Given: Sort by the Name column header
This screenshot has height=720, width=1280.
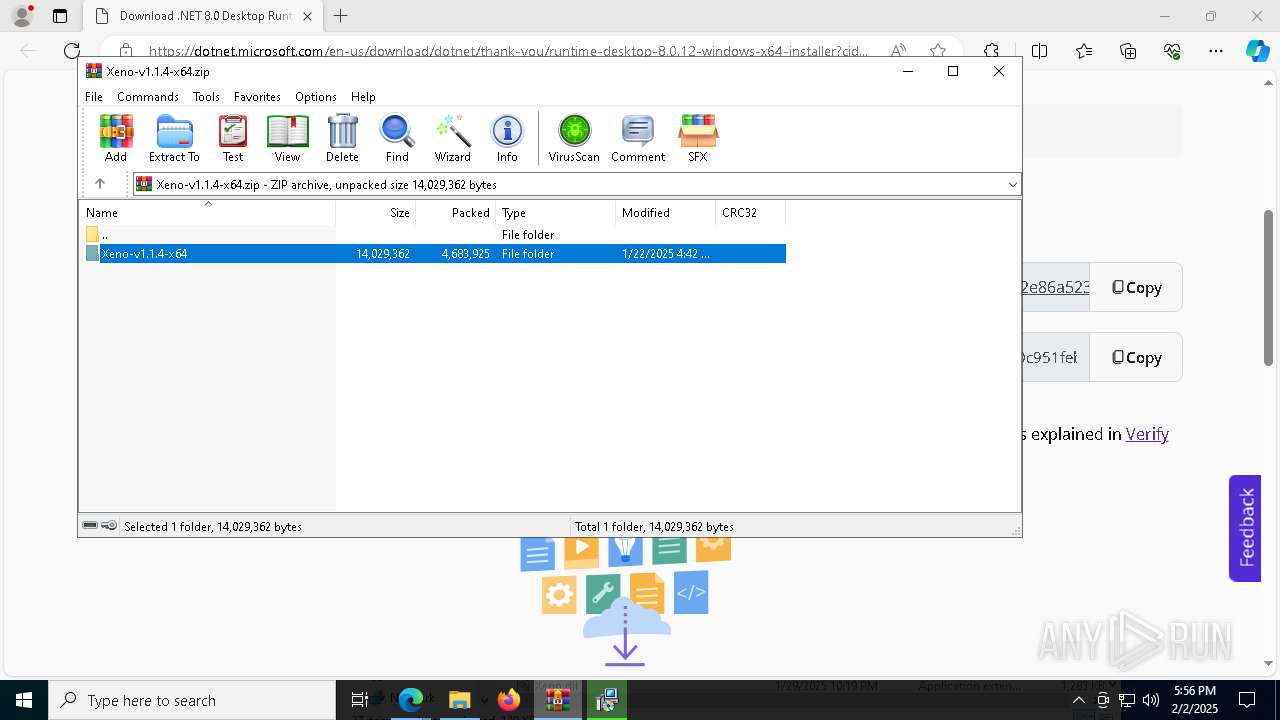Looking at the screenshot, I should coord(208,213).
